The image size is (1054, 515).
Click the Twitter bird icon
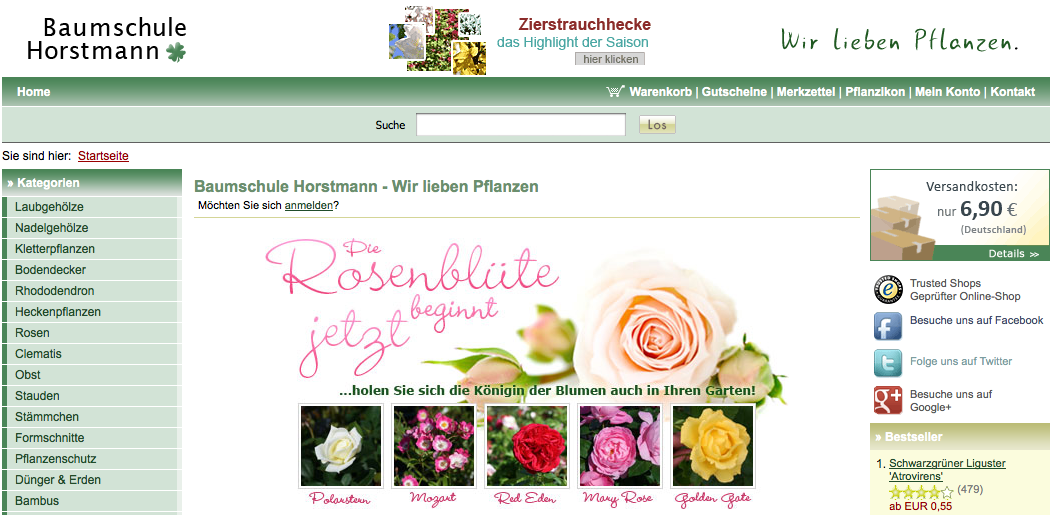click(x=887, y=363)
